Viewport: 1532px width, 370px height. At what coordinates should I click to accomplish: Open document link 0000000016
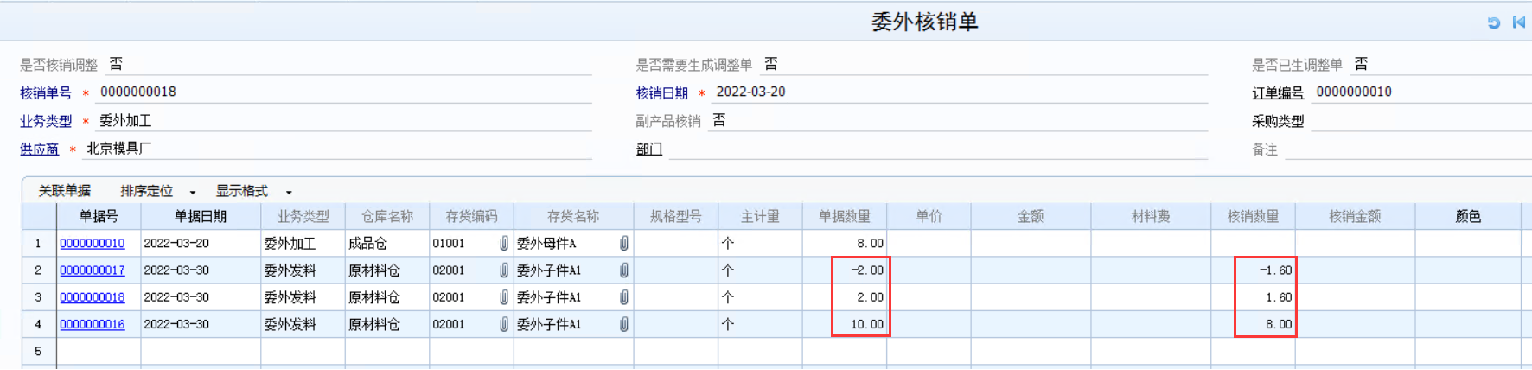pos(92,324)
